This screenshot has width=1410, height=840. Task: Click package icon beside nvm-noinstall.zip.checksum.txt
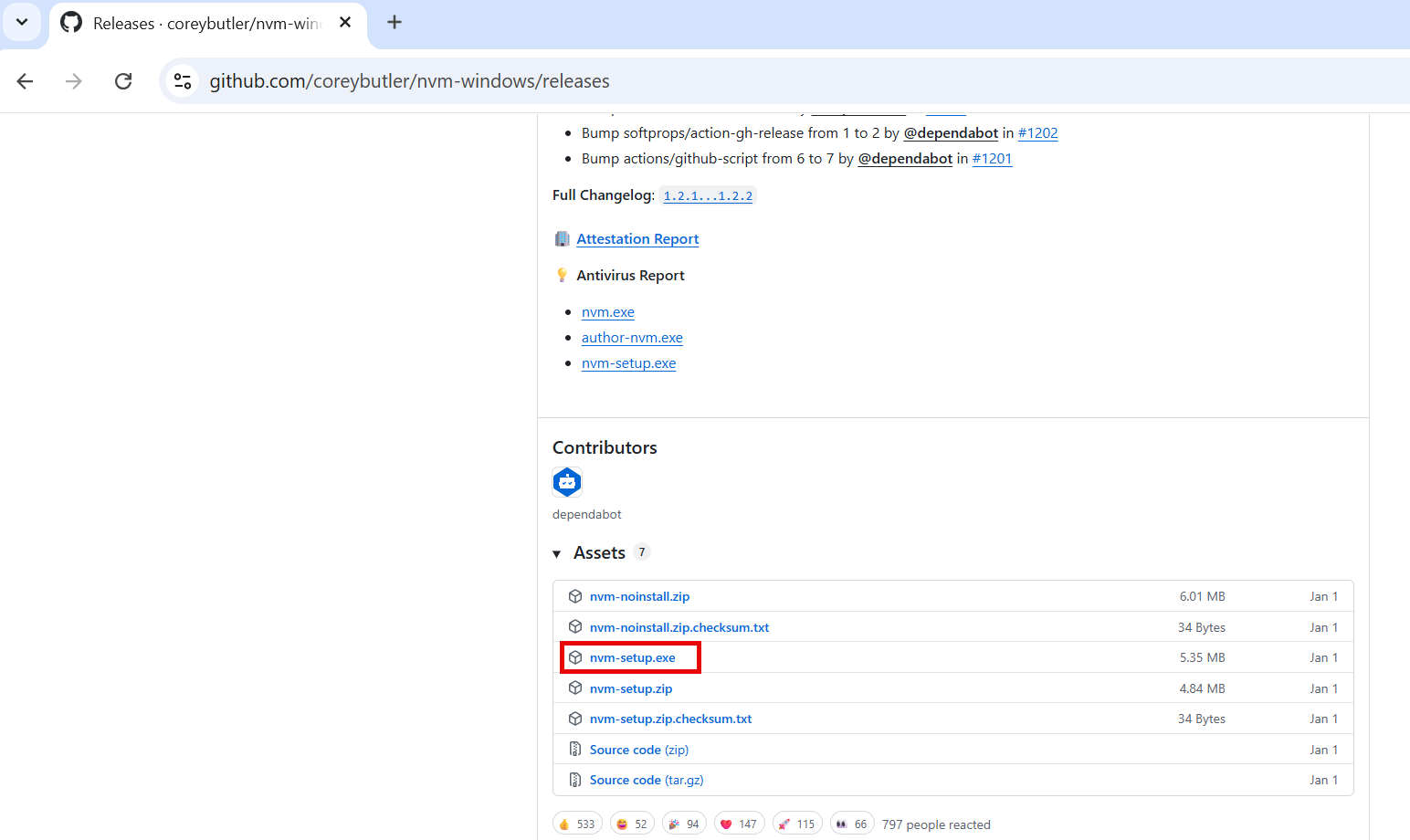tap(575, 626)
